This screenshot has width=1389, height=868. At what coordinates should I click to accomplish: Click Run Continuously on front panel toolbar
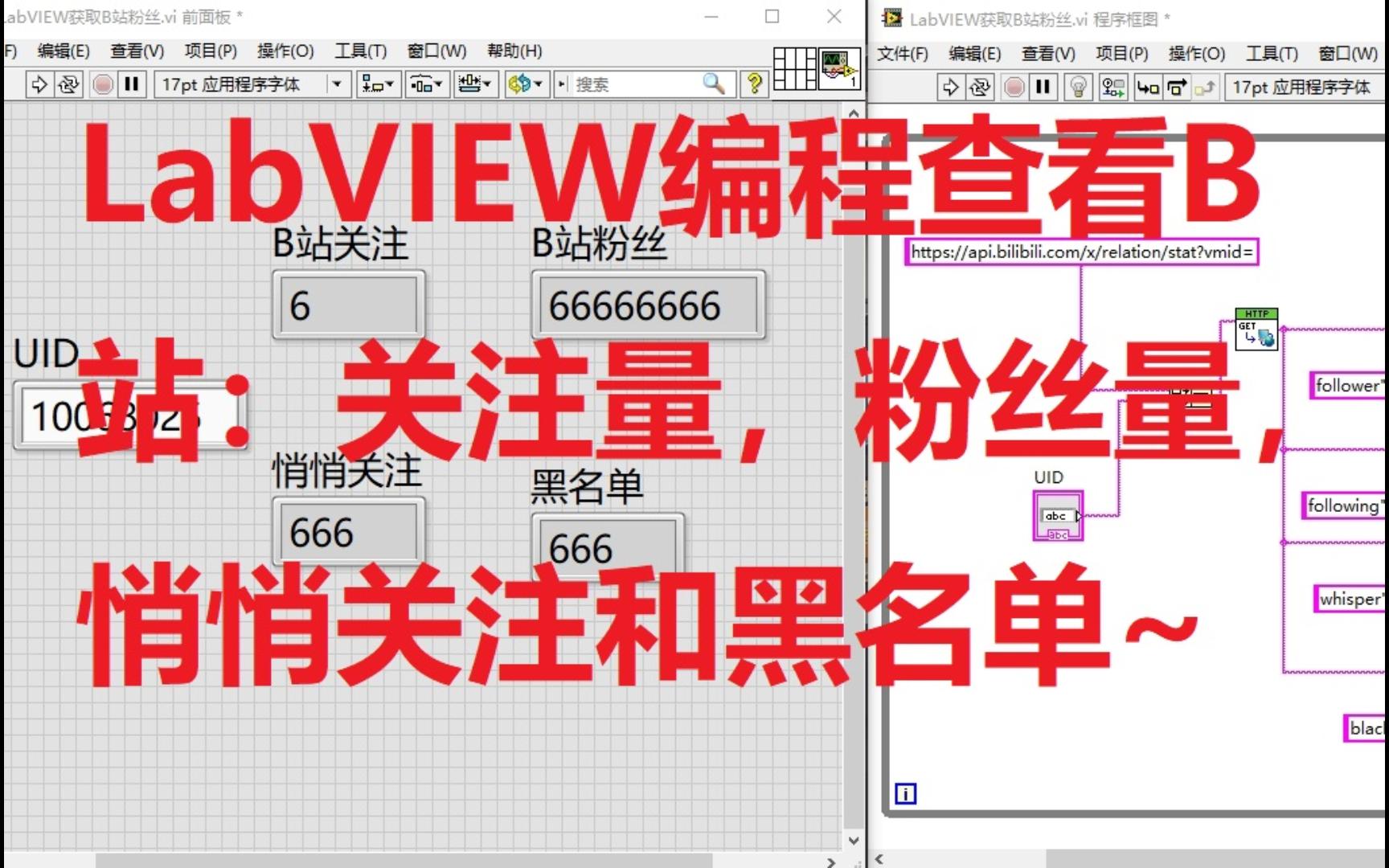69,84
